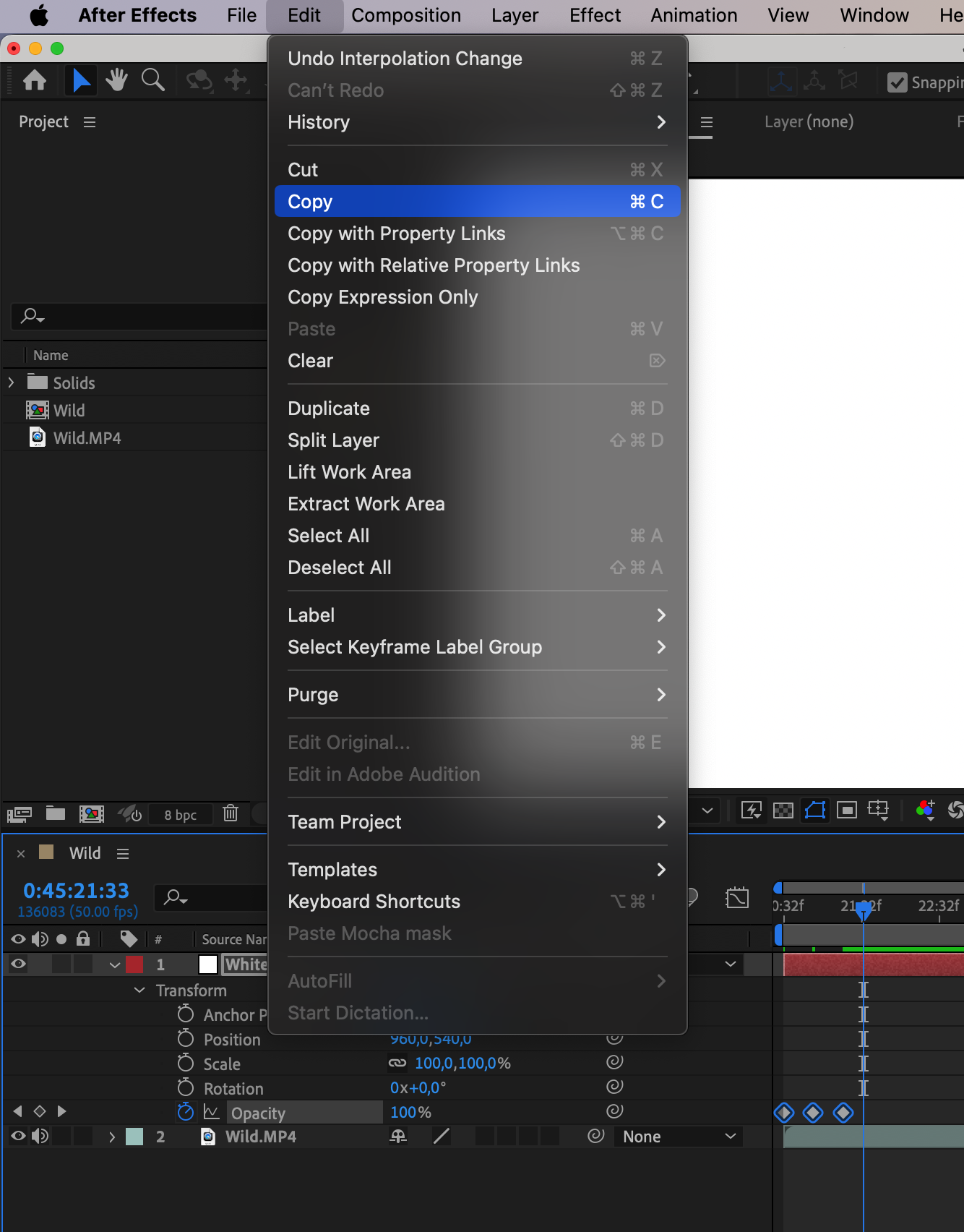Enable the Snapping checkbox
The height and width of the screenshot is (1232, 964).
[897, 82]
